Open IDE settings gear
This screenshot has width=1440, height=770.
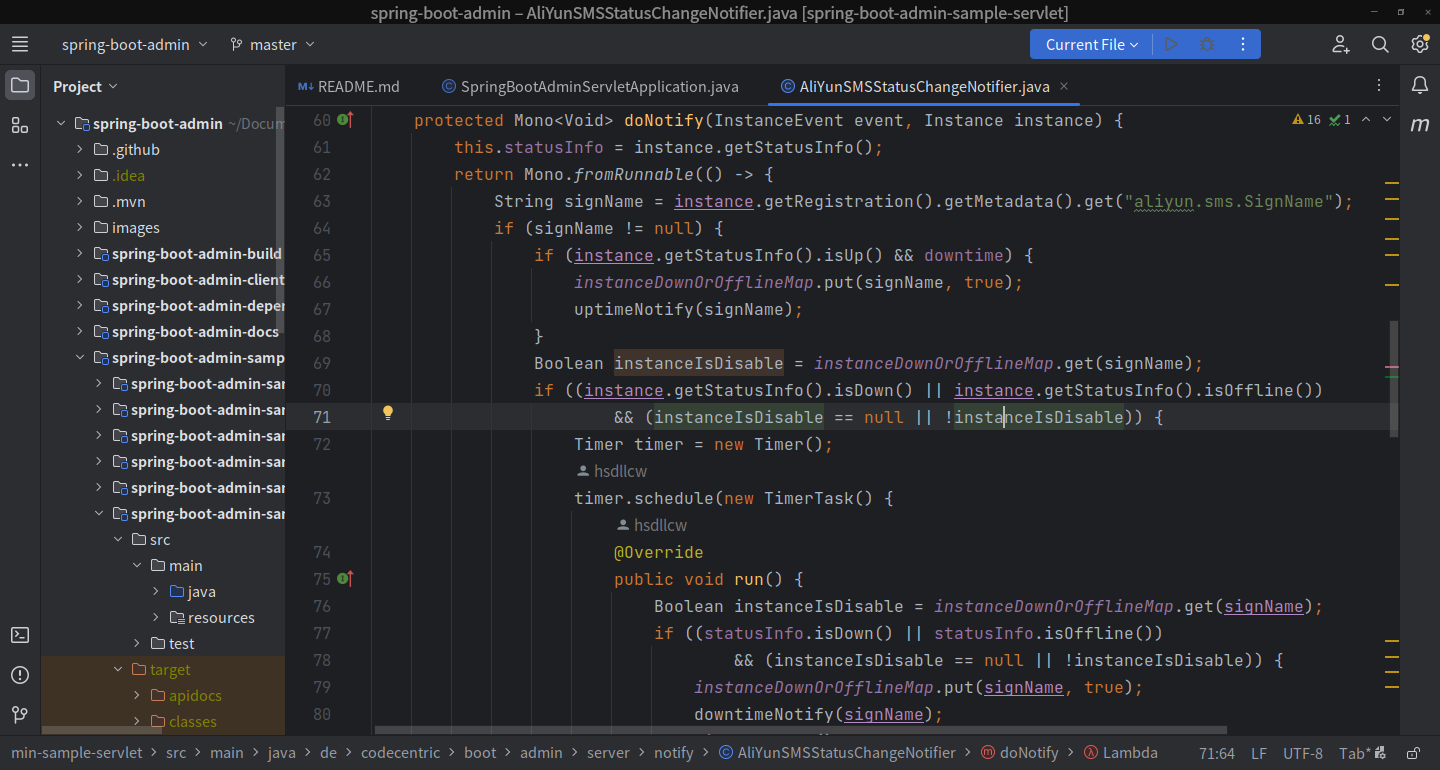click(1420, 44)
